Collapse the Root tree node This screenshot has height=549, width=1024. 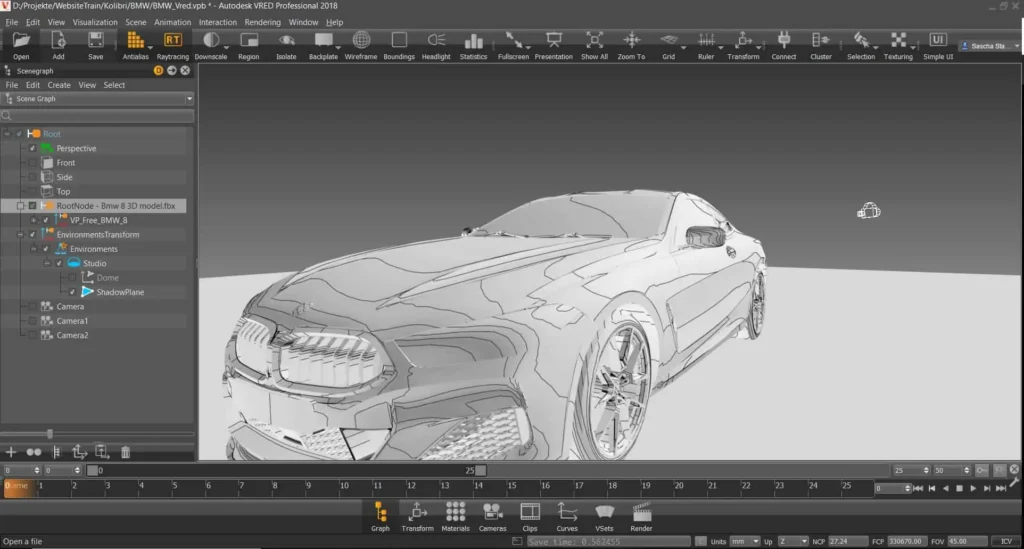tap(7, 134)
